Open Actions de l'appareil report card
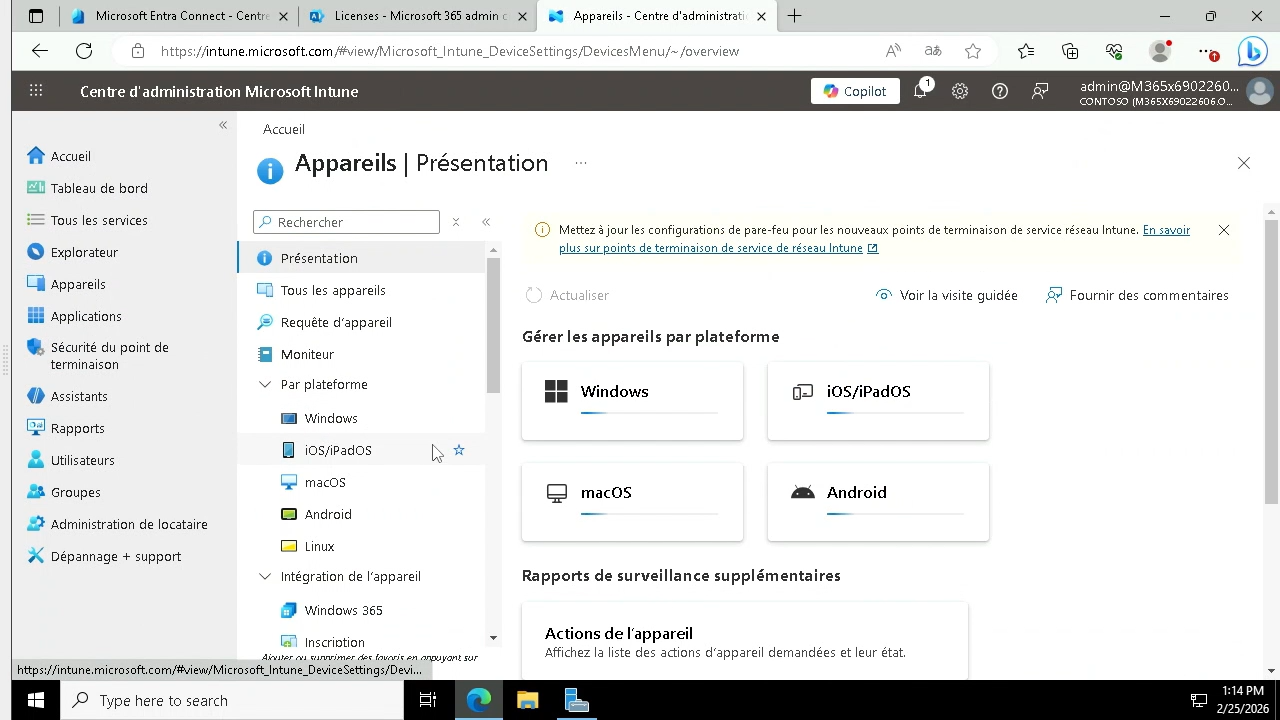 tap(744, 641)
